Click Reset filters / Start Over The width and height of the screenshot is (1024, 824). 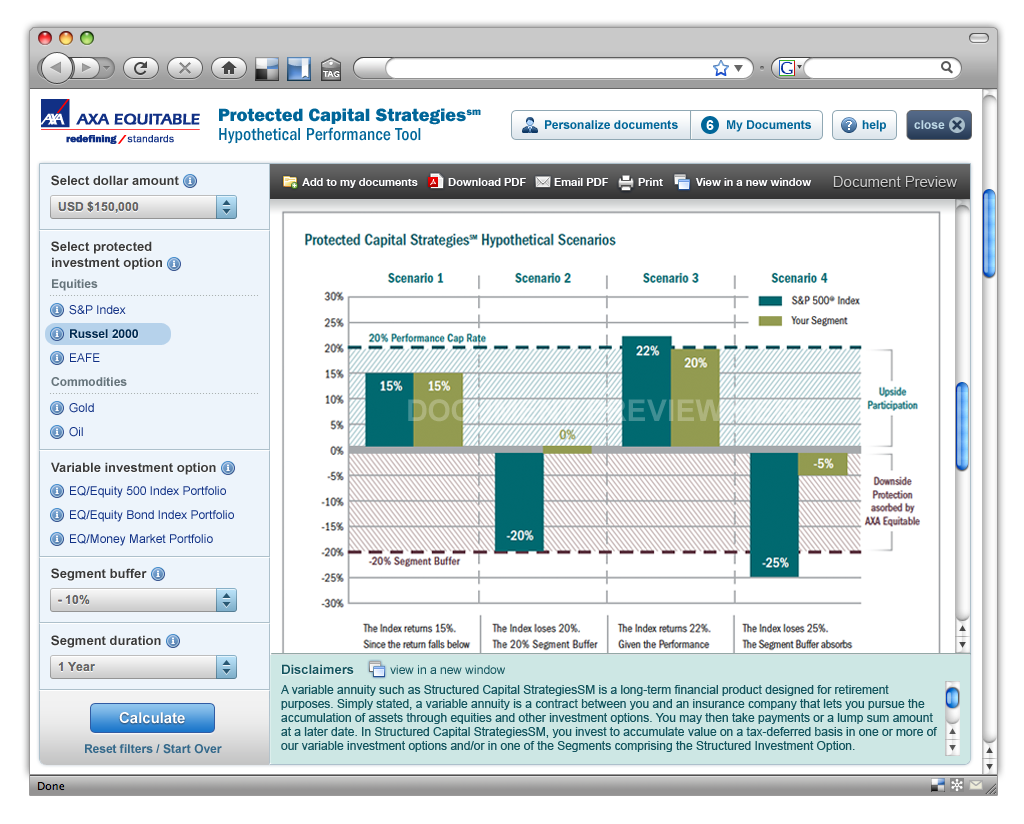[153, 749]
